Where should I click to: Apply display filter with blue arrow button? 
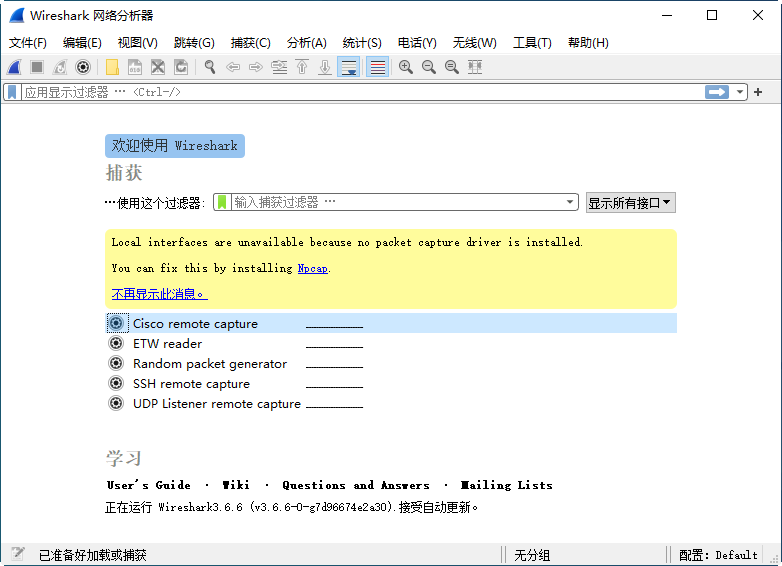717,92
